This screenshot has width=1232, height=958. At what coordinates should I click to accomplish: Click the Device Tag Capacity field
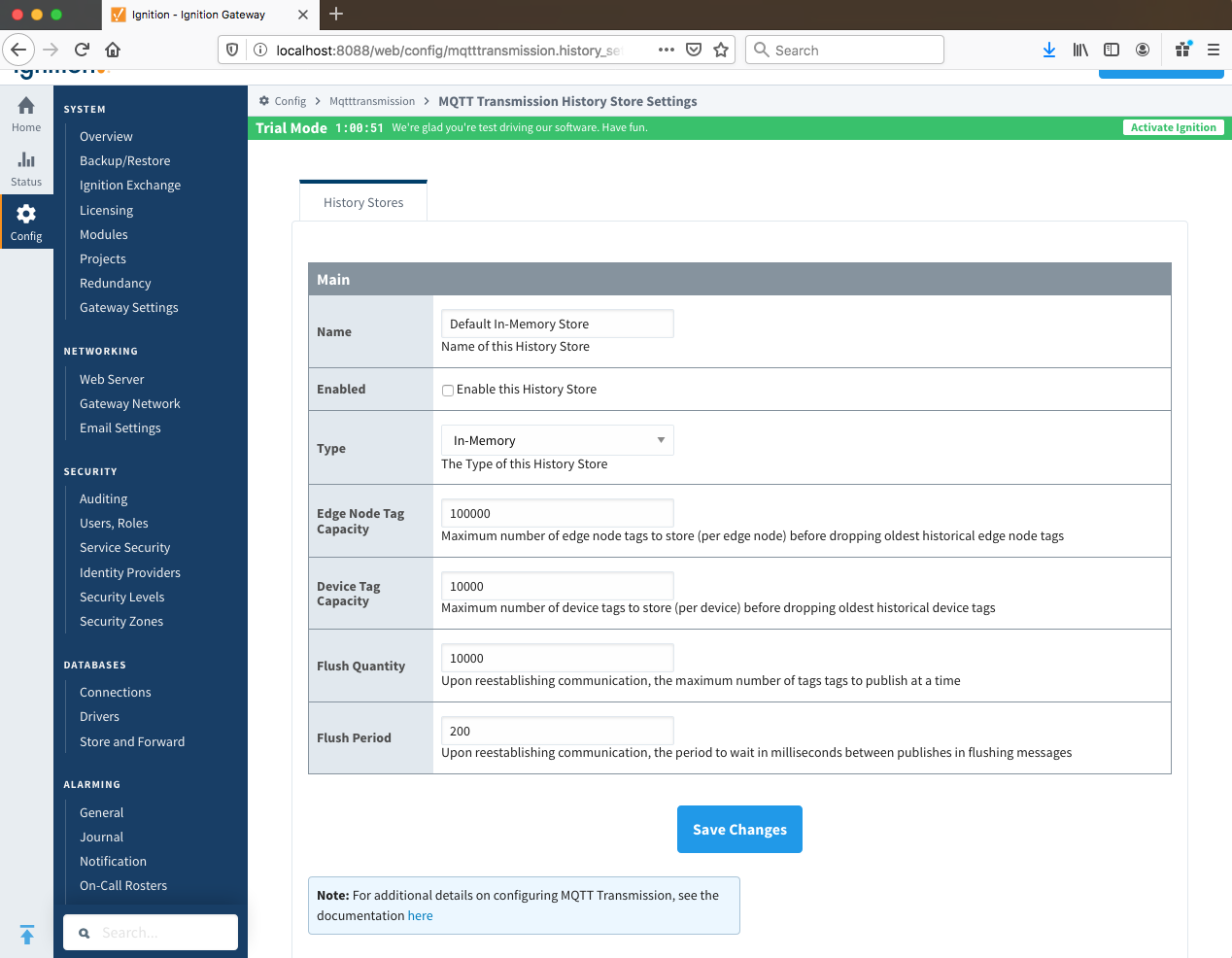[x=558, y=586]
